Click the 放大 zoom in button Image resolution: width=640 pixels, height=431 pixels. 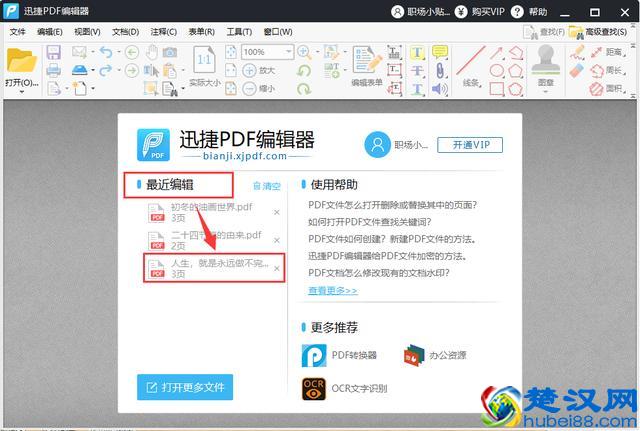pos(259,70)
